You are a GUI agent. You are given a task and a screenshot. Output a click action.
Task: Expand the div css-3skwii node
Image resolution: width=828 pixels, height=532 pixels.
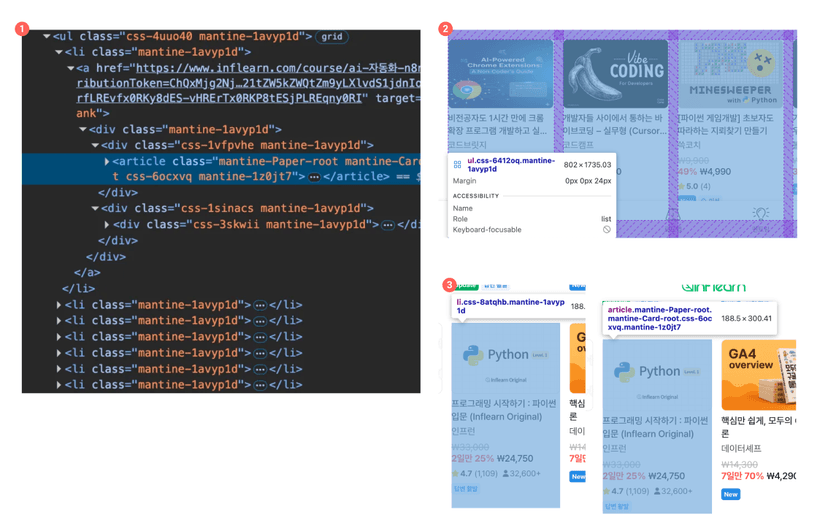point(107,225)
